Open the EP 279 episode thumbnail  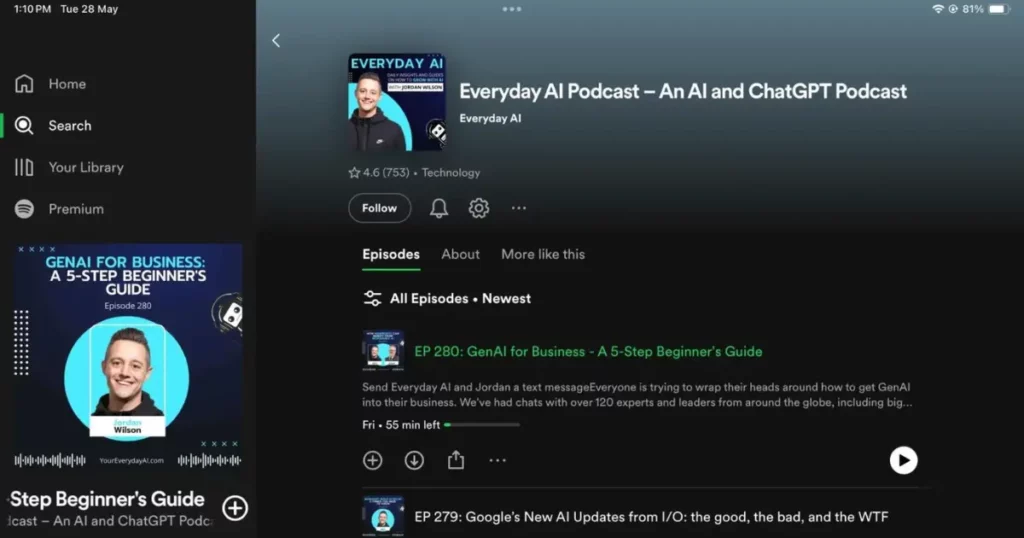coord(383,516)
